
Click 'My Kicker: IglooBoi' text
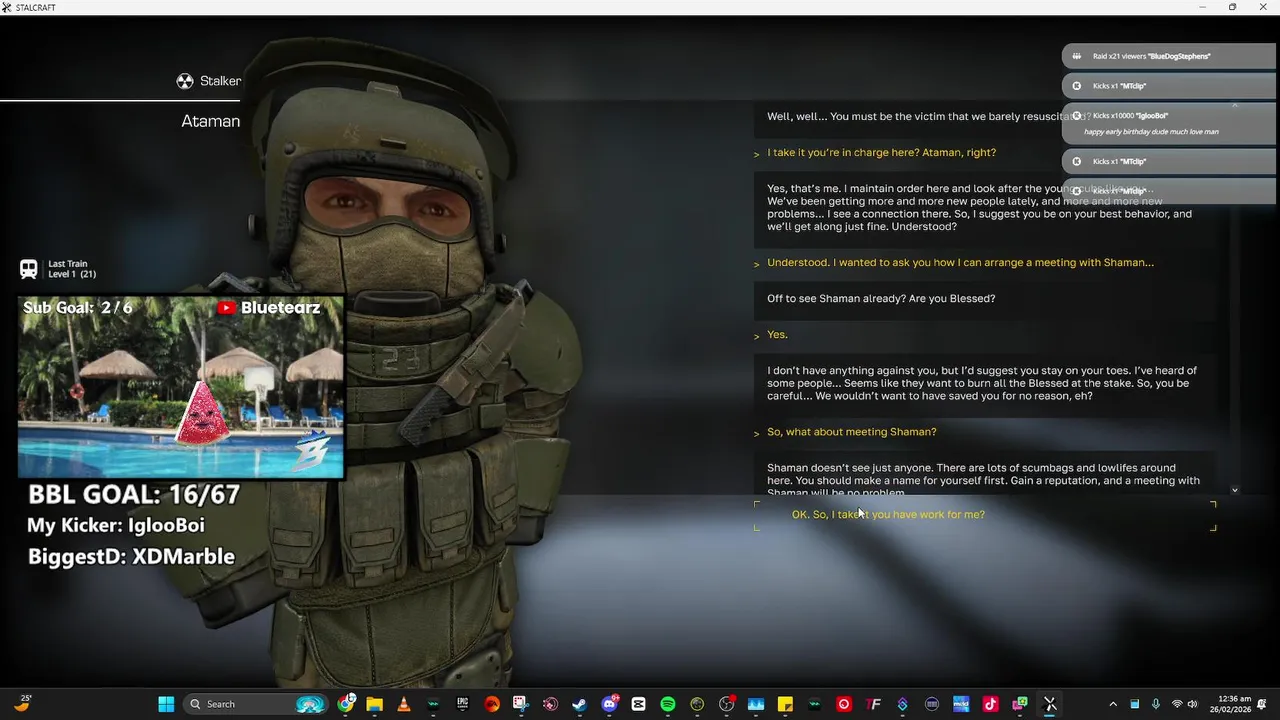click(116, 525)
